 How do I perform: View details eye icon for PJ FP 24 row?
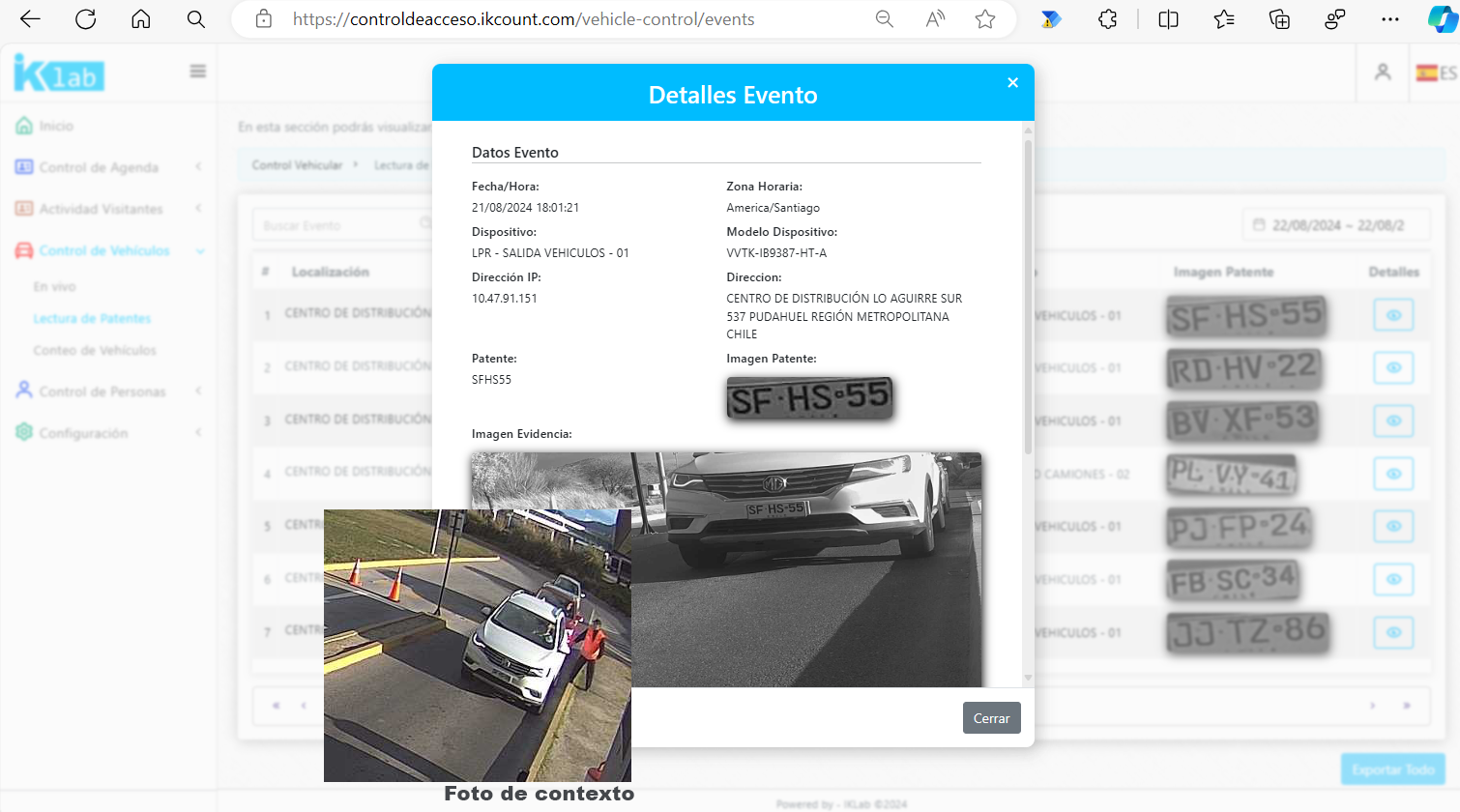(1393, 527)
